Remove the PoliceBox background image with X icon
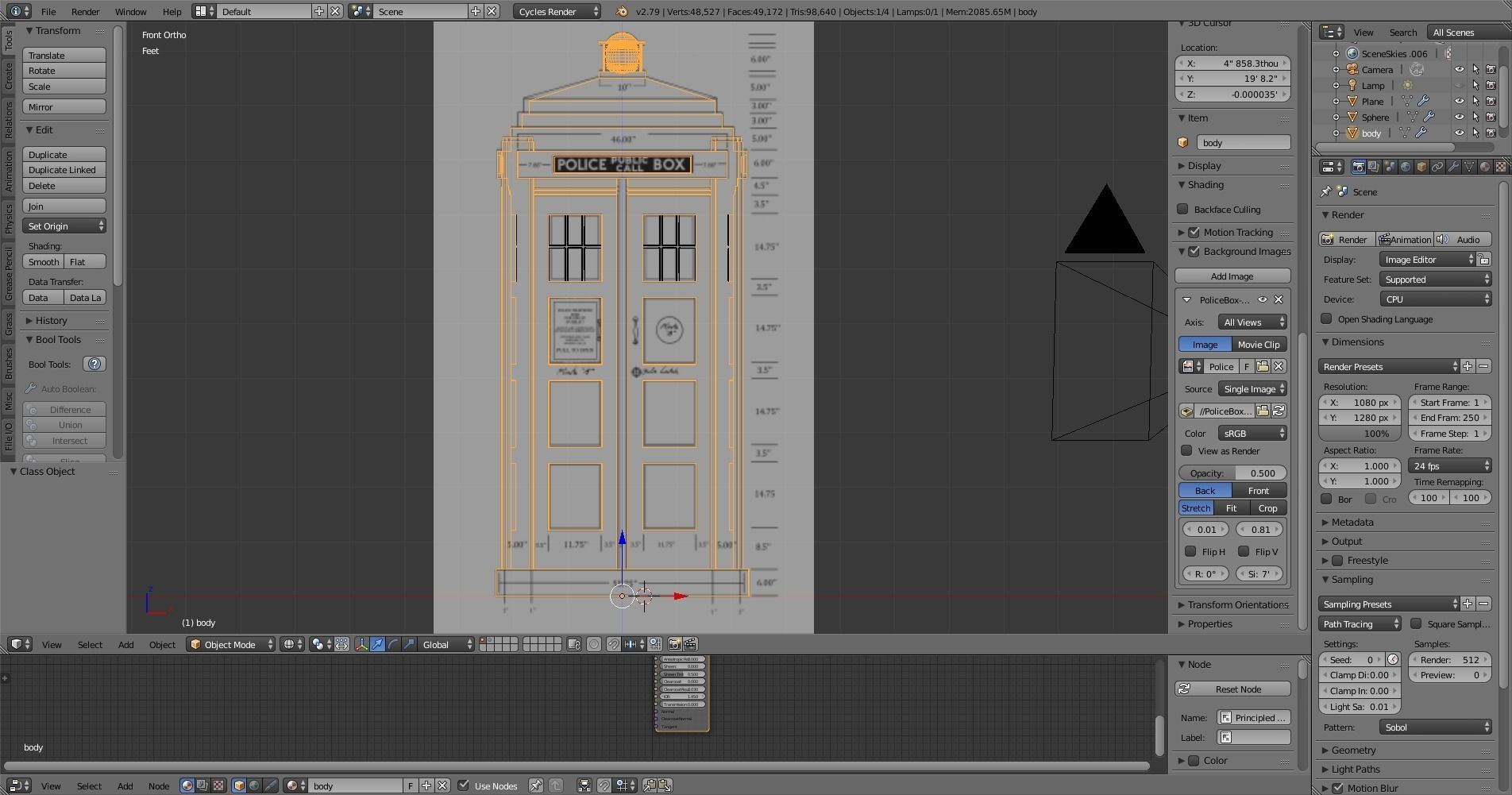Viewport: 1512px width, 795px height. [x=1279, y=299]
